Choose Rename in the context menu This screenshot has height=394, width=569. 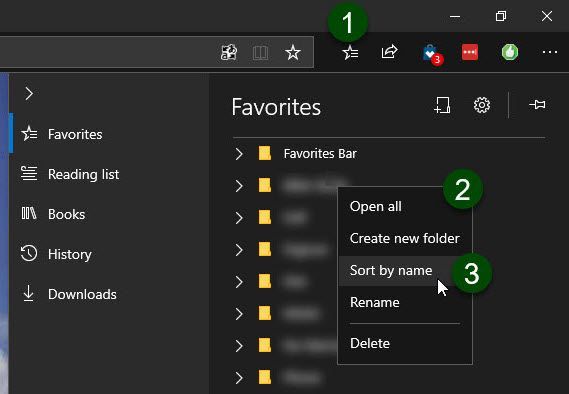point(374,303)
